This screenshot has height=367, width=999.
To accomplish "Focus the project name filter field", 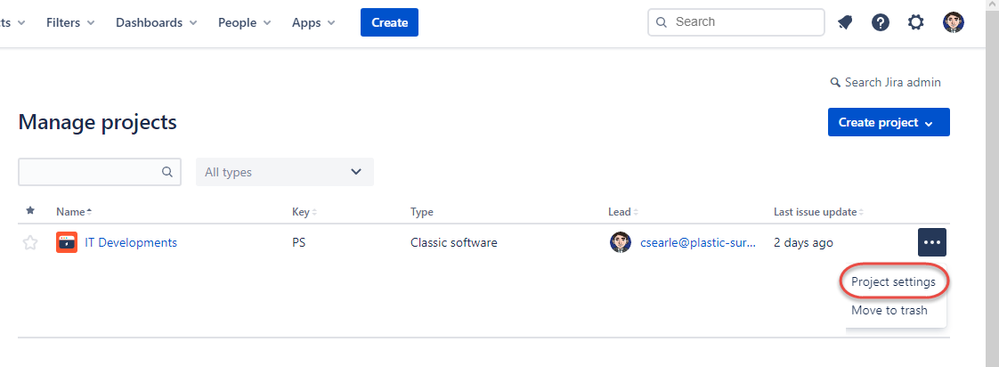I will 99,172.
